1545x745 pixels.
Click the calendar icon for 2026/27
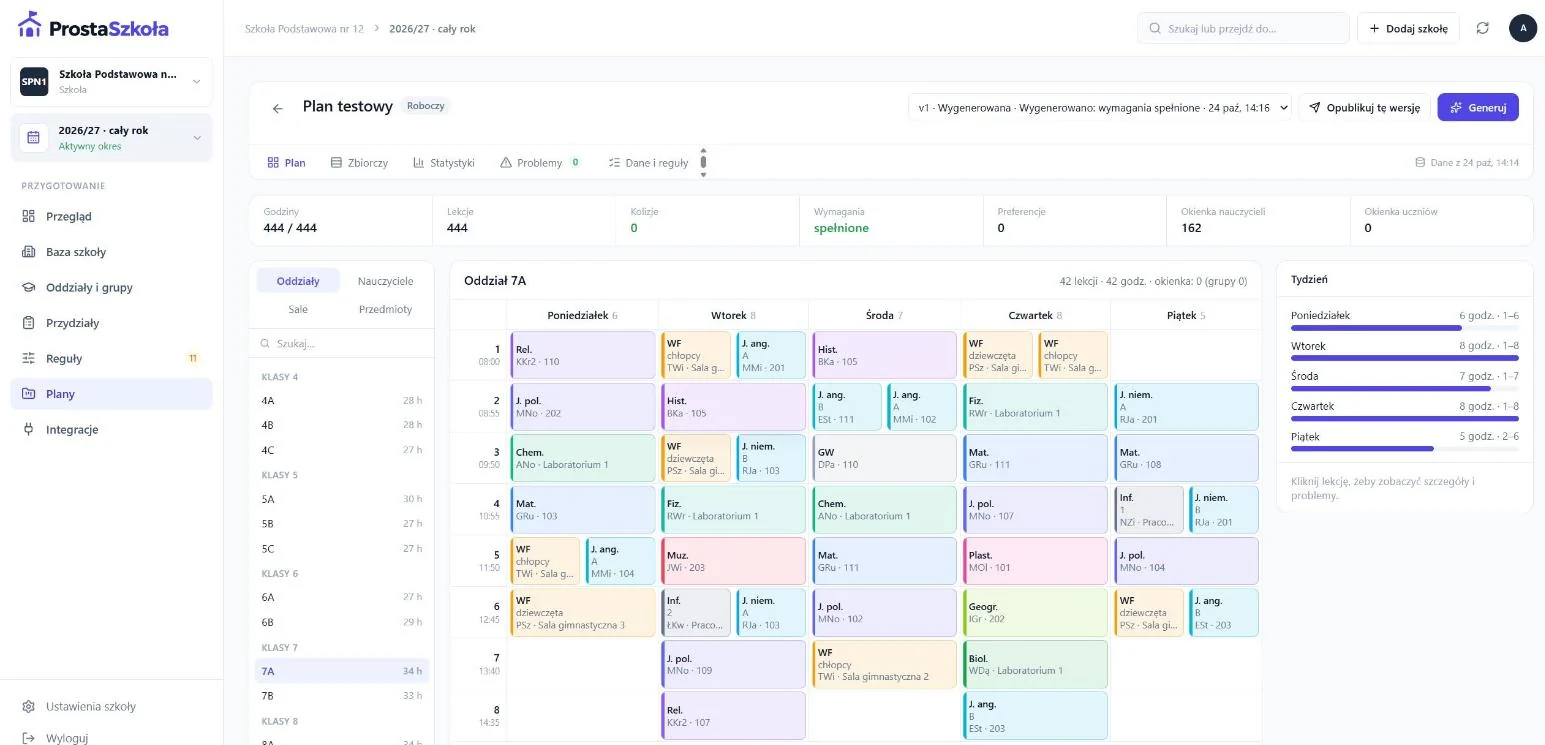(x=34, y=138)
